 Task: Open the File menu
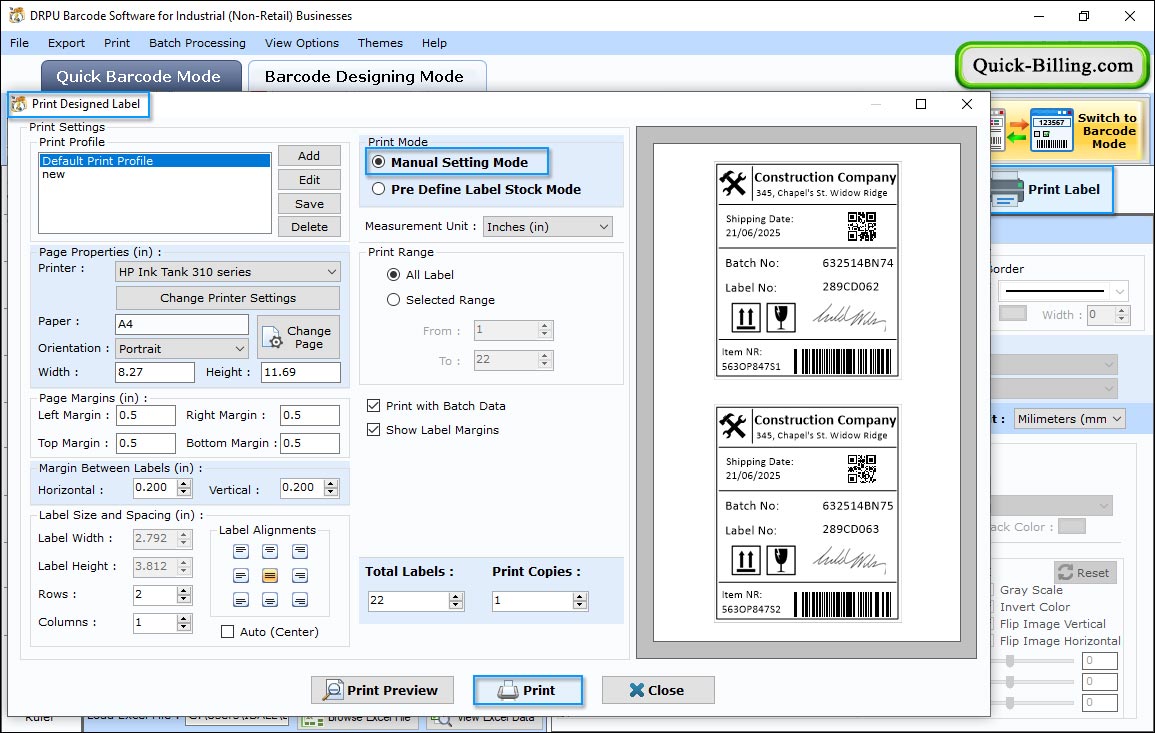point(20,43)
